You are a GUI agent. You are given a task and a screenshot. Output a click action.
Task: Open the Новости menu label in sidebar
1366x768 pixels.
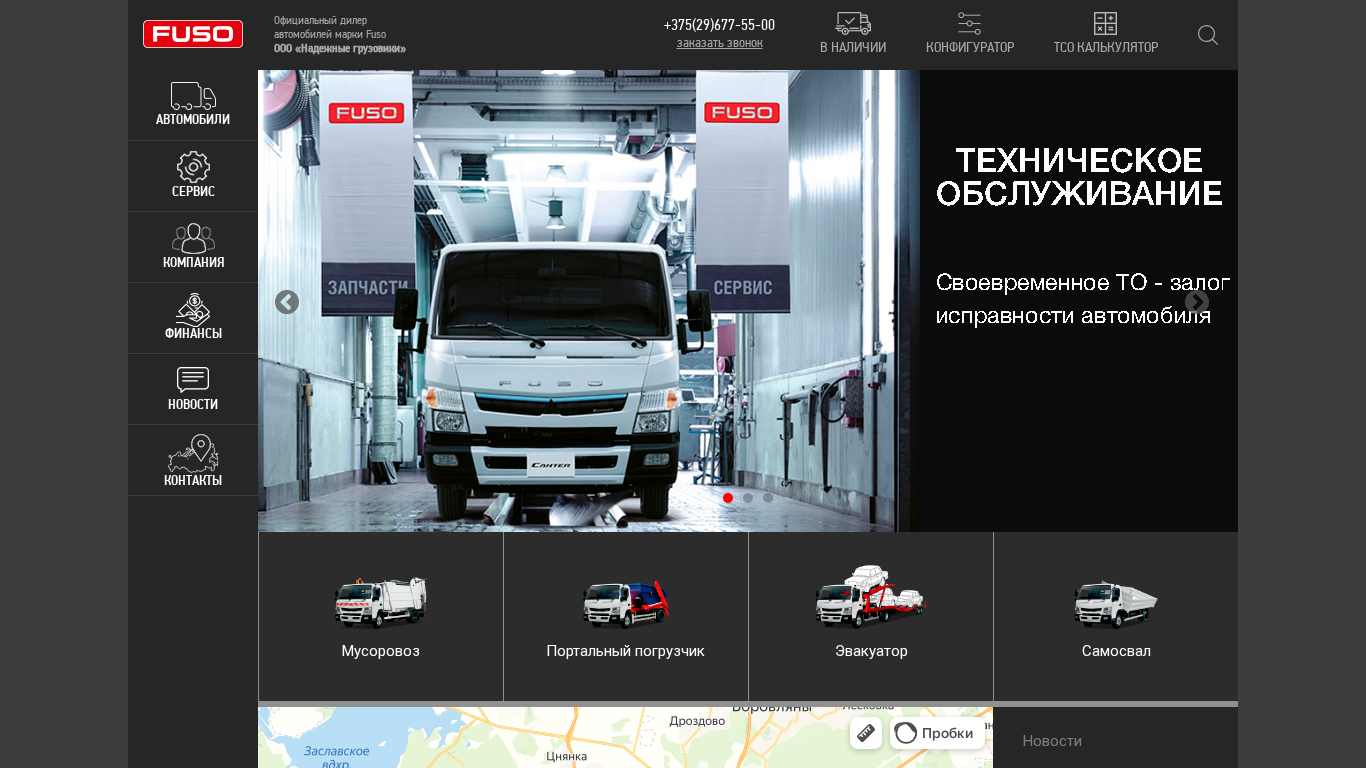[193, 404]
